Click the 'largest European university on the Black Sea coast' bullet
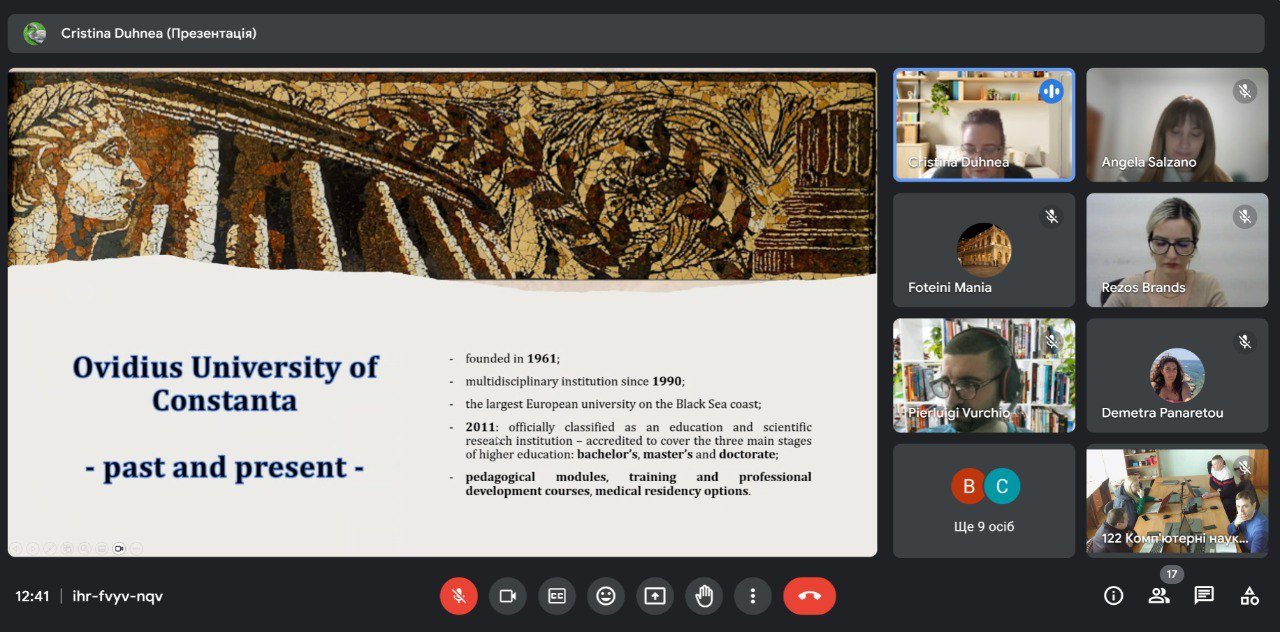The width and height of the screenshot is (1280, 632). click(x=613, y=404)
